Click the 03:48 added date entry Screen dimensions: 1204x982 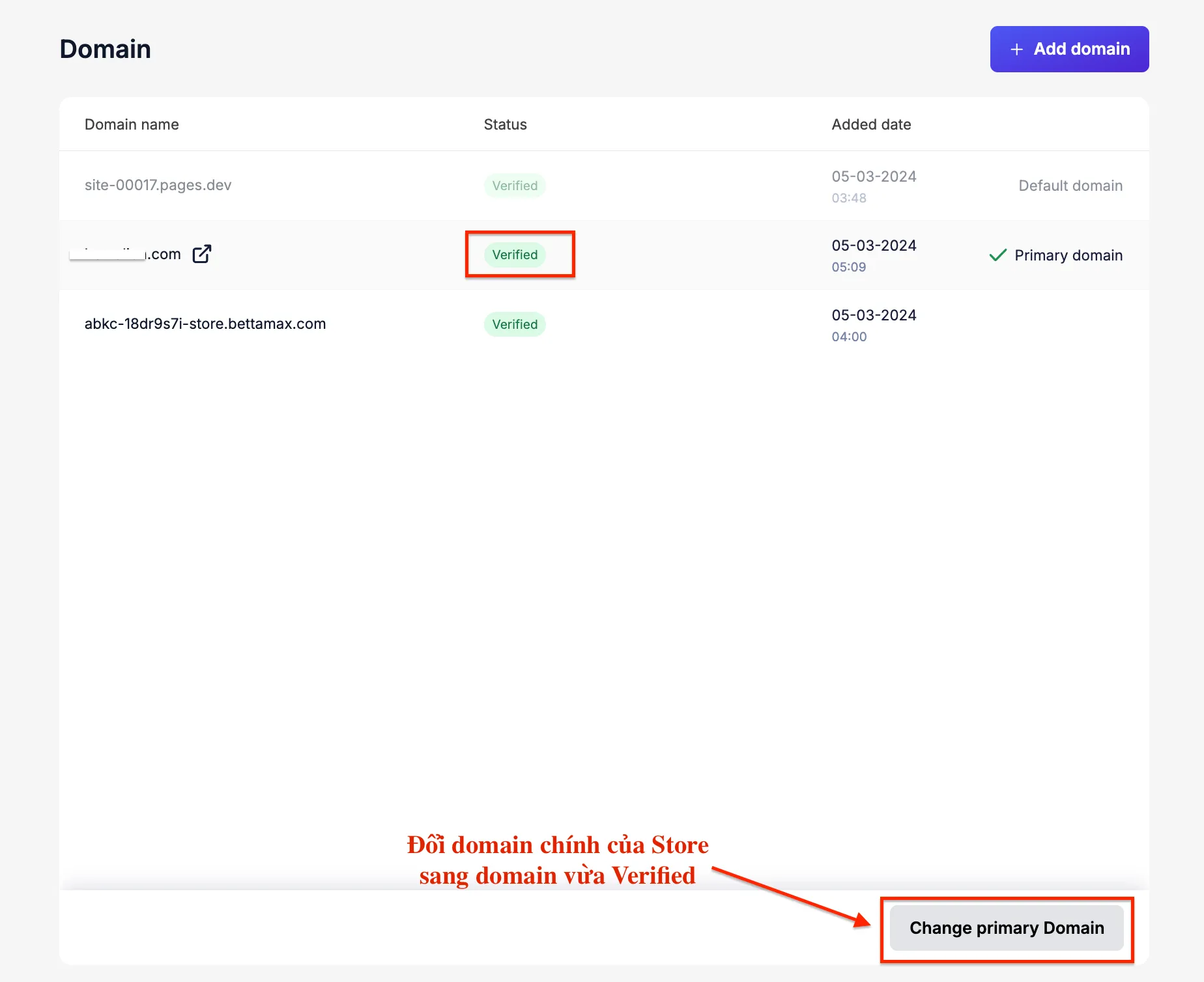click(x=849, y=198)
